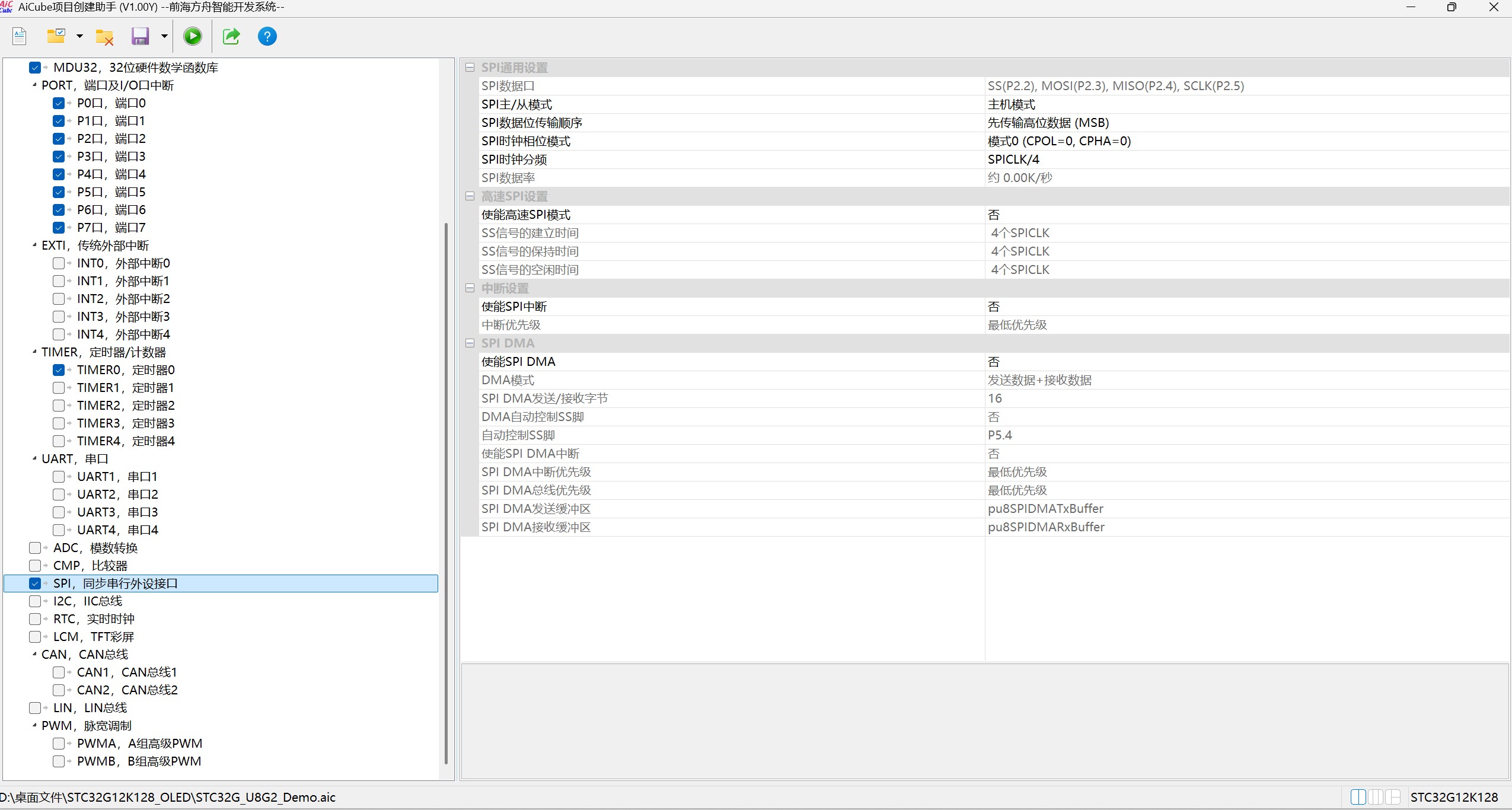The height and width of the screenshot is (810, 1512).
Task: Uncheck the TIMER0 定时器0 checkbox
Action: pyautogui.click(x=59, y=370)
